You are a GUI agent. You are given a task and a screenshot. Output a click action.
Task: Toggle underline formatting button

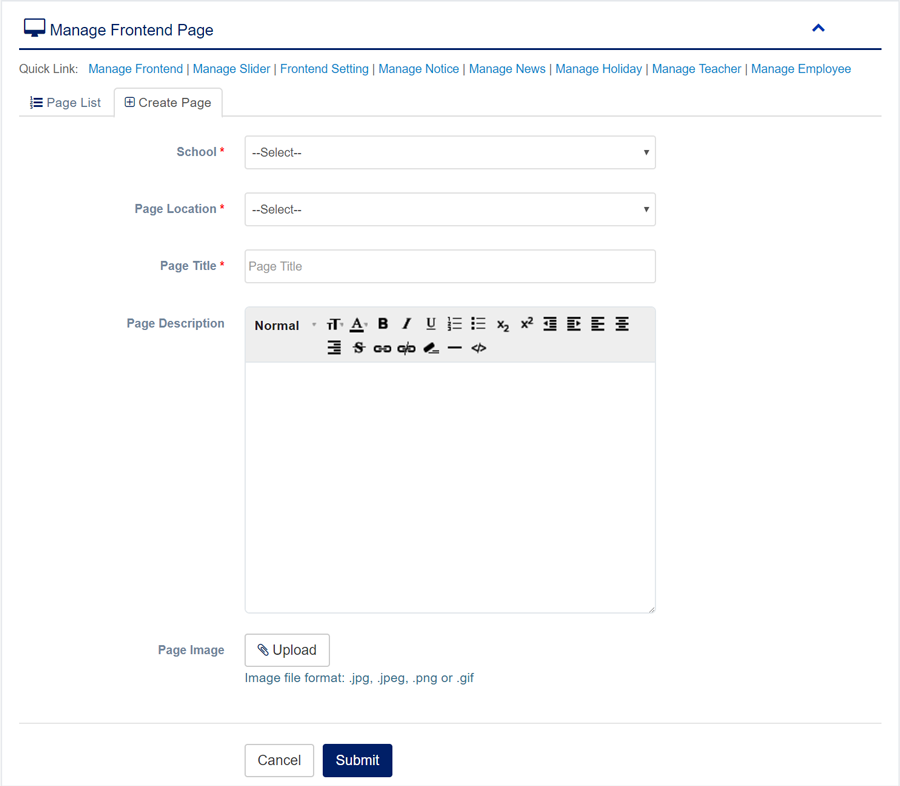[x=431, y=324]
